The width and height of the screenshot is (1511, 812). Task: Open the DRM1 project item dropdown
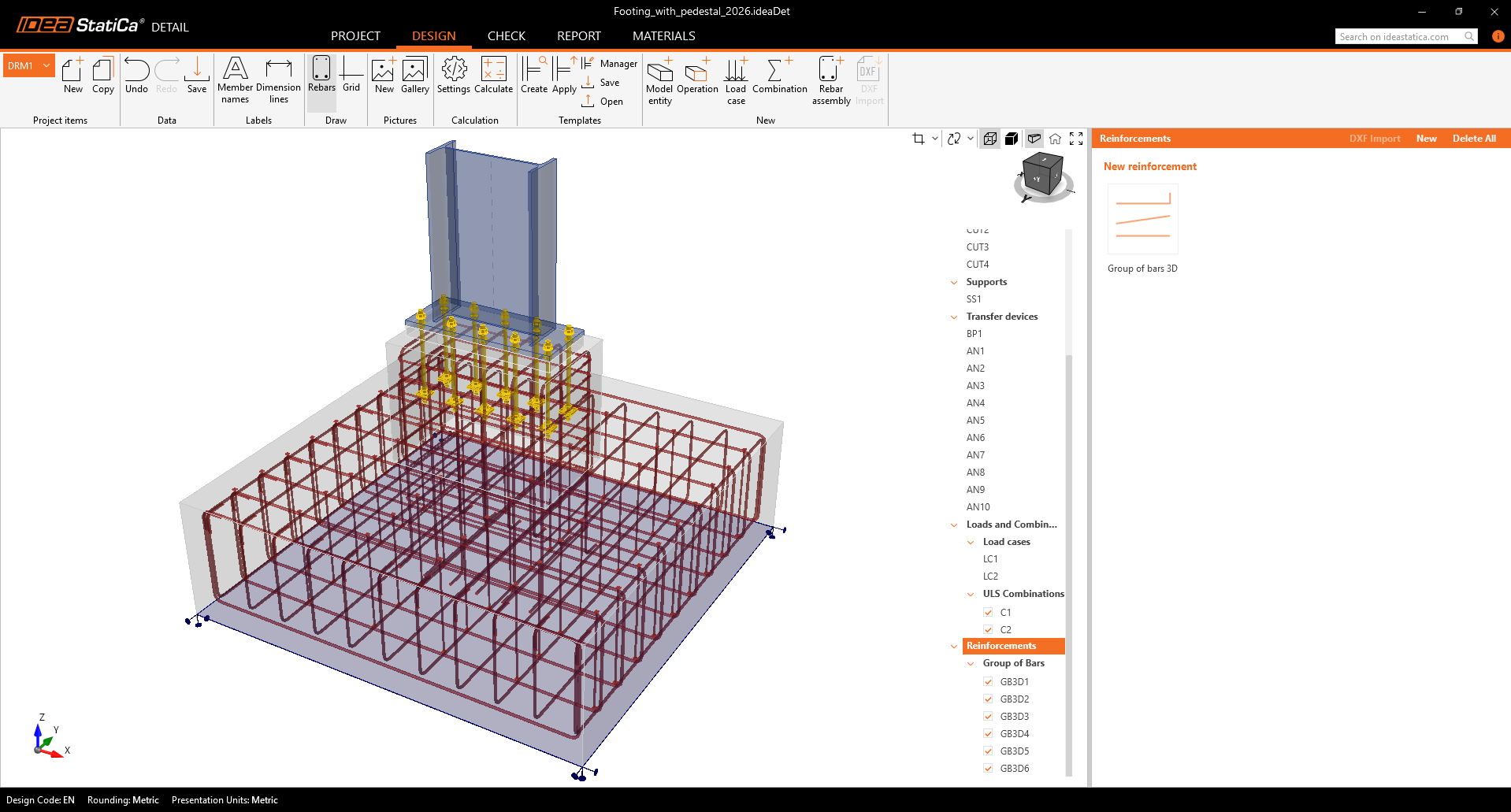pyautogui.click(x=46, y=66)
